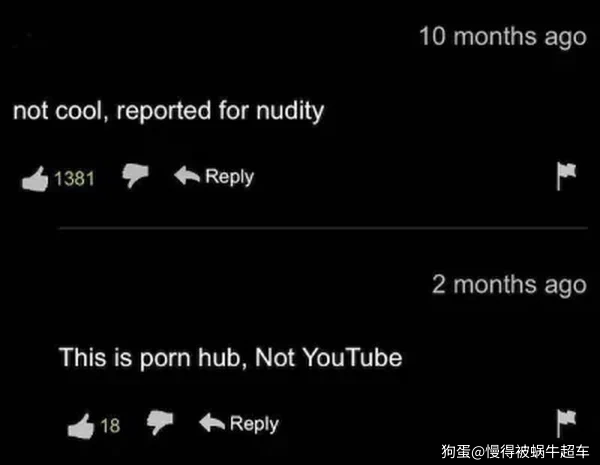The image size is (600, 465).
Task: Click the 18 like count
Action: point(110,426)
